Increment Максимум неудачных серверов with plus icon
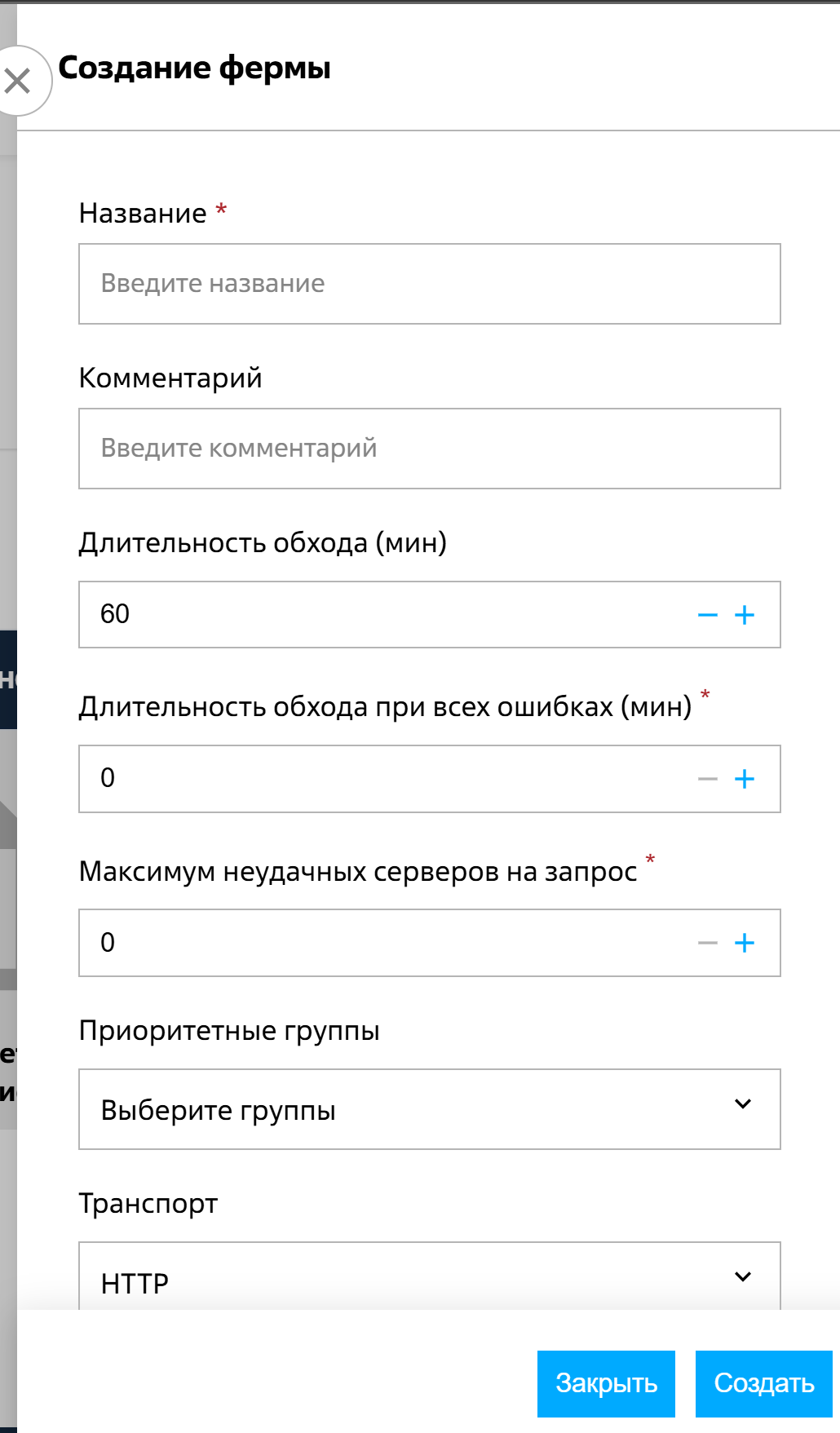The image size is (840, 1433). click(x=745, y=943)
